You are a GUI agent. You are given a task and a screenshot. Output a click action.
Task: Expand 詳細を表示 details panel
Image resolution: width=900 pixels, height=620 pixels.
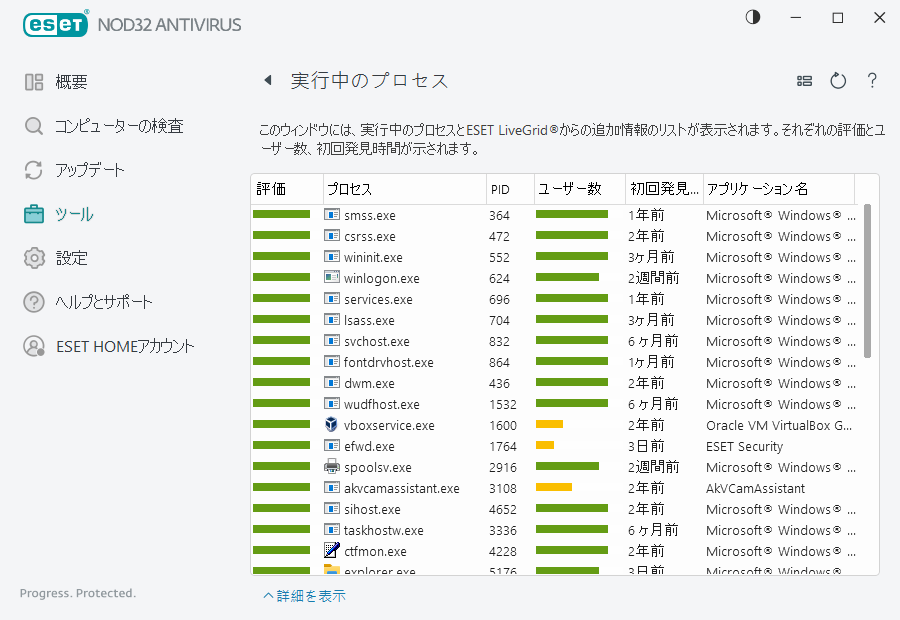point(305,596)
